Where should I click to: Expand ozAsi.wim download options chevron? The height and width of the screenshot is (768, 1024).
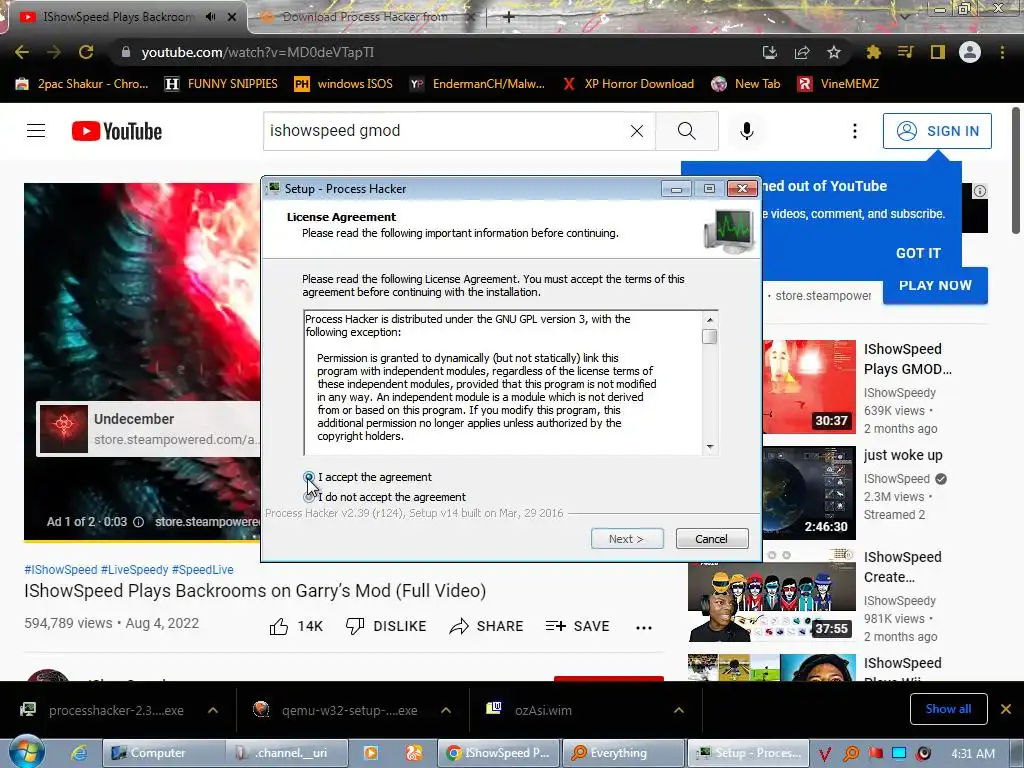coord(679,710)
